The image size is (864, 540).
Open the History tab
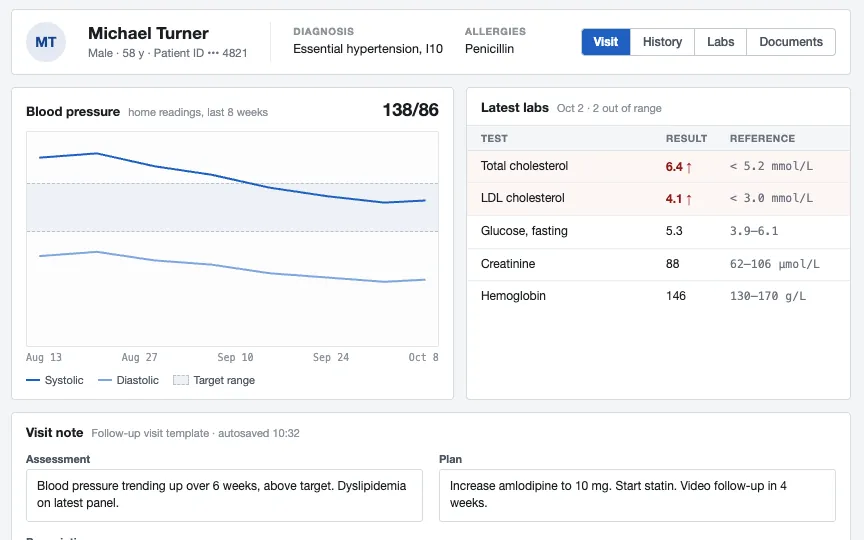pos(662,42)
